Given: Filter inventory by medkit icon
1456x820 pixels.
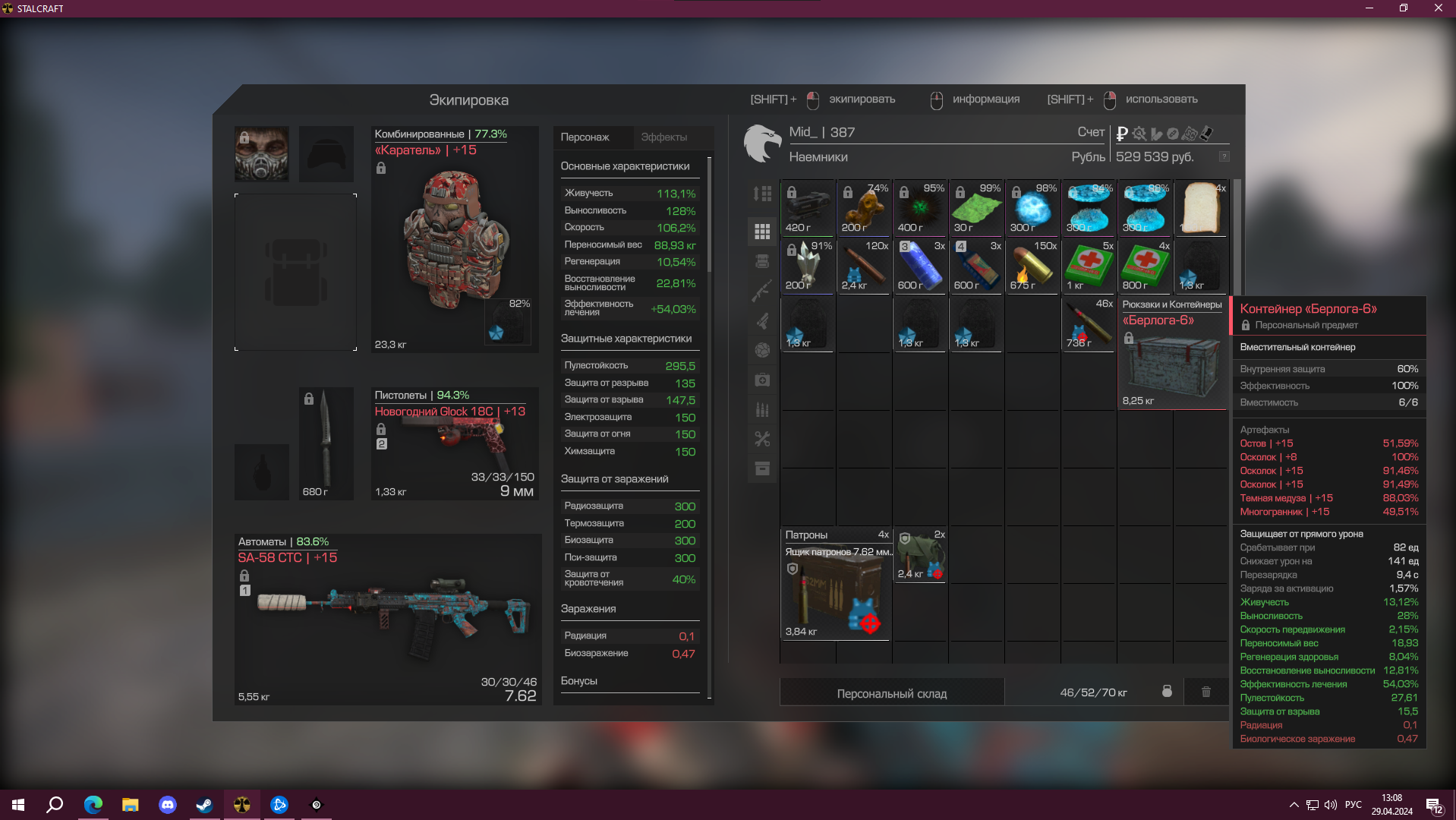Looking at the screenshot, I should click(762, 380).
